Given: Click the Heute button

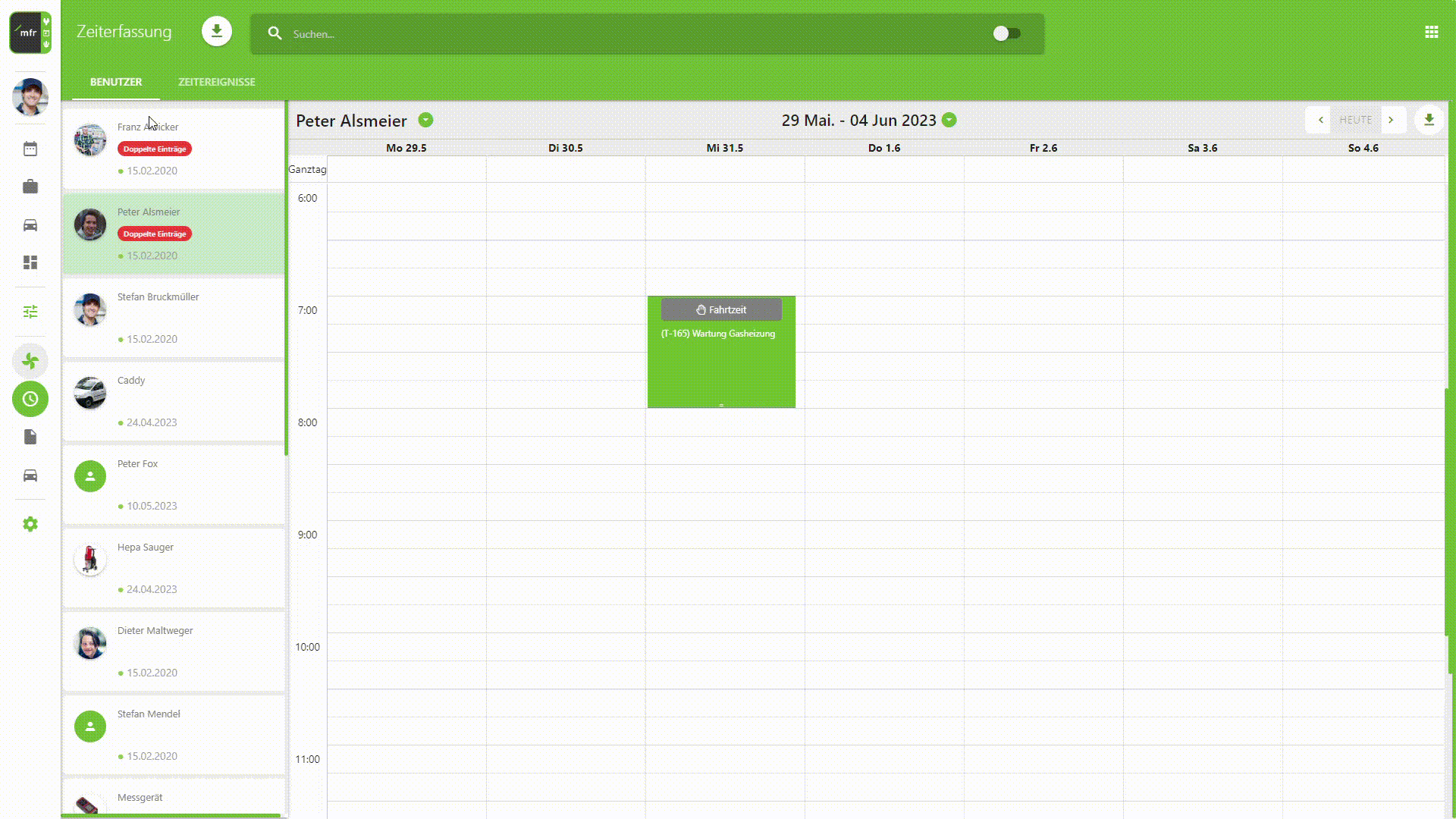Looking at the screenshot, I should click(x=1355, y=120).
